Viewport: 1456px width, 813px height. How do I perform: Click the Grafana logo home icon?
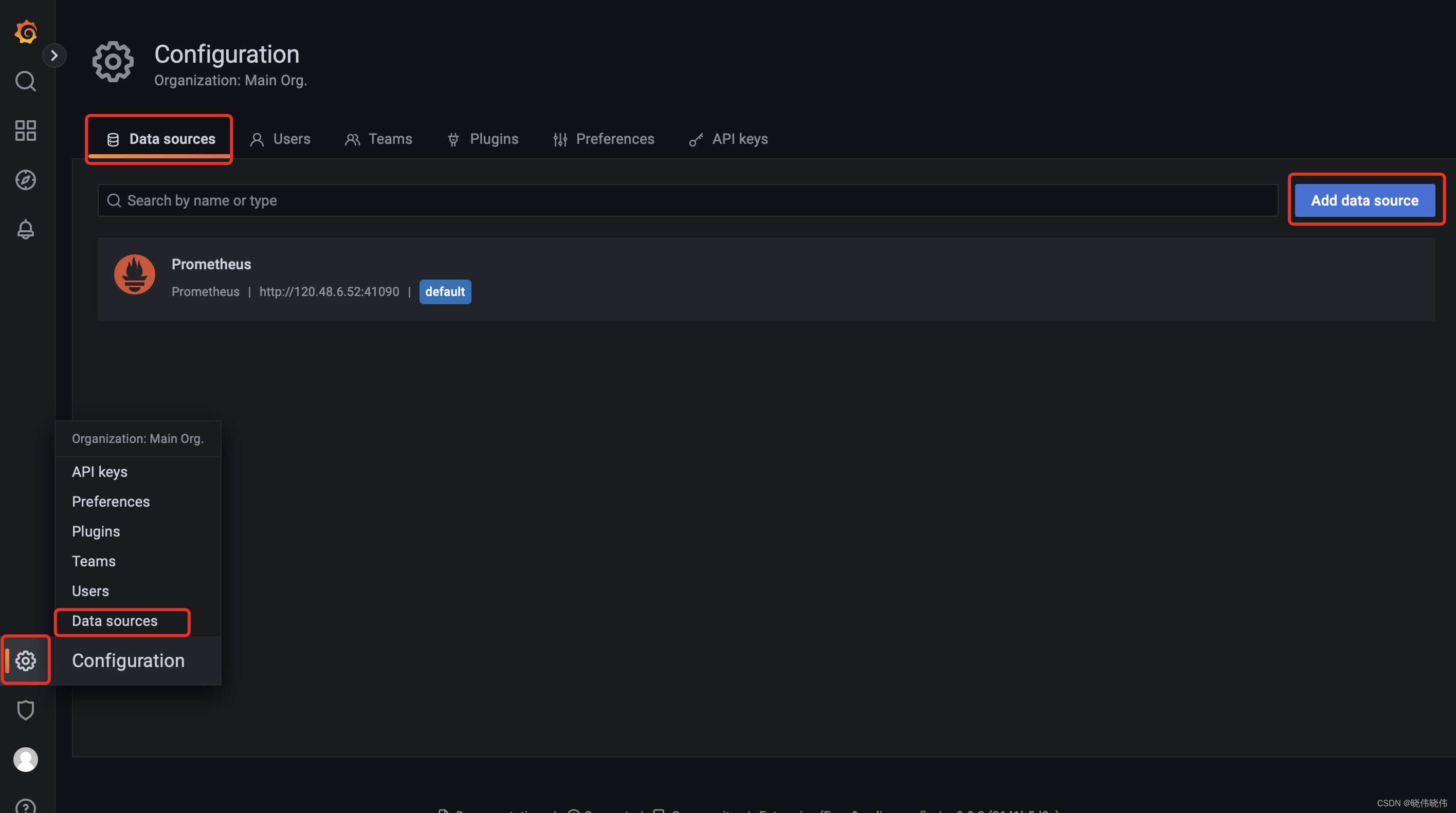tap(25, 32)
